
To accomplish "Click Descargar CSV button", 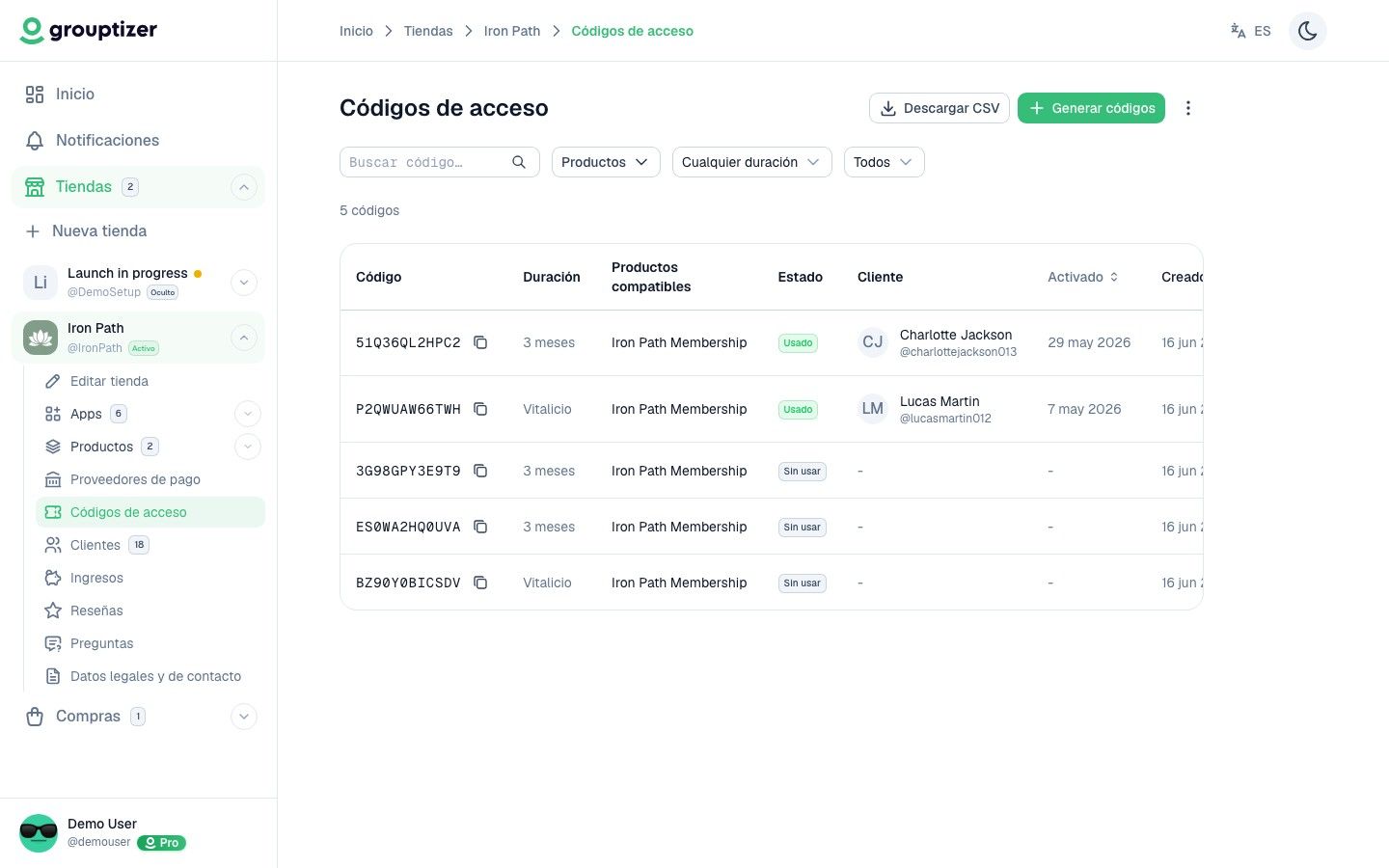I will click(x=940, y=108).
